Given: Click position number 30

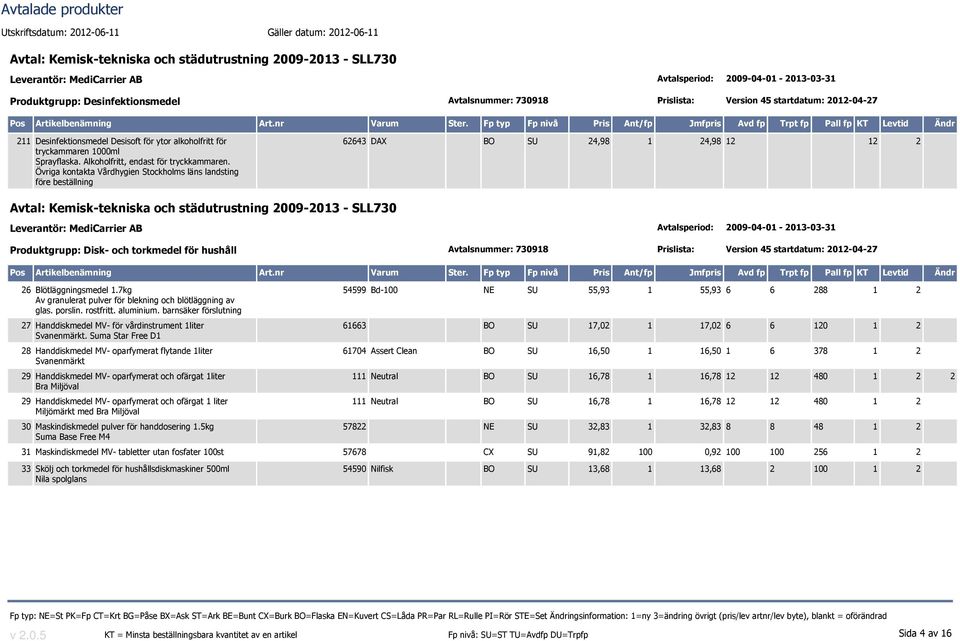Looking at the screenshot, I should 26,427.
